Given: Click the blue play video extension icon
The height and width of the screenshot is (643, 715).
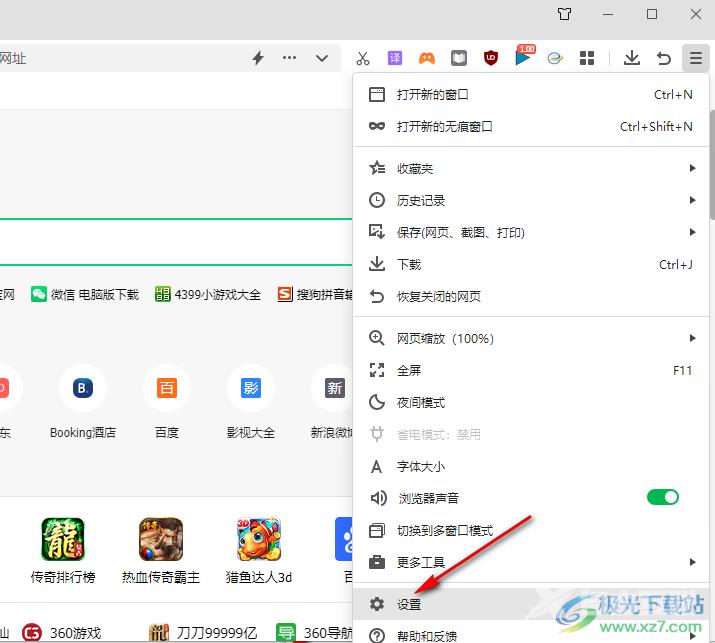Looking at the screenshot, I should pos(523,57).
